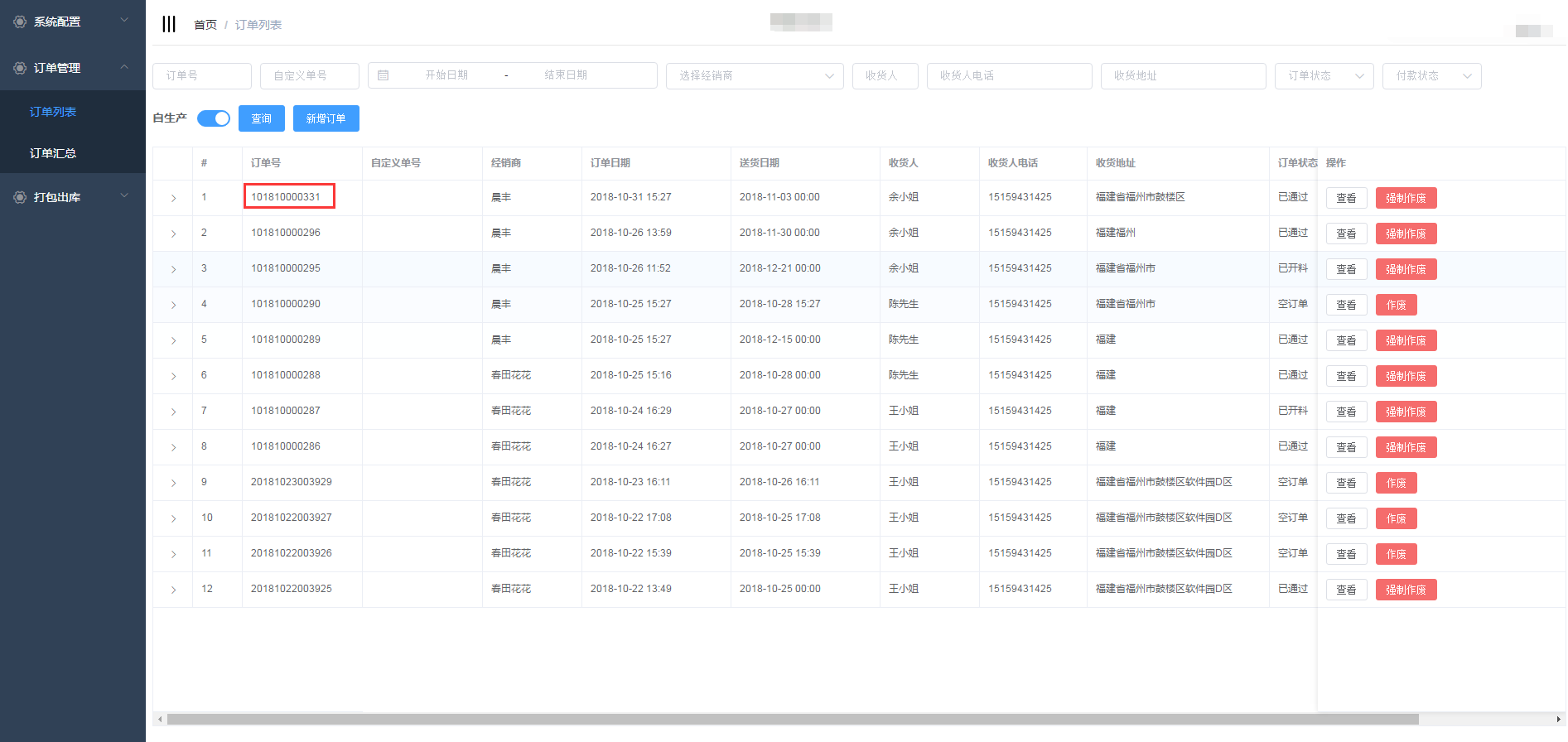The width and height of the screenshot is (1568, 742).
Task: Click the horizontal scrollbar right arrow
Action: point(1558,719)
